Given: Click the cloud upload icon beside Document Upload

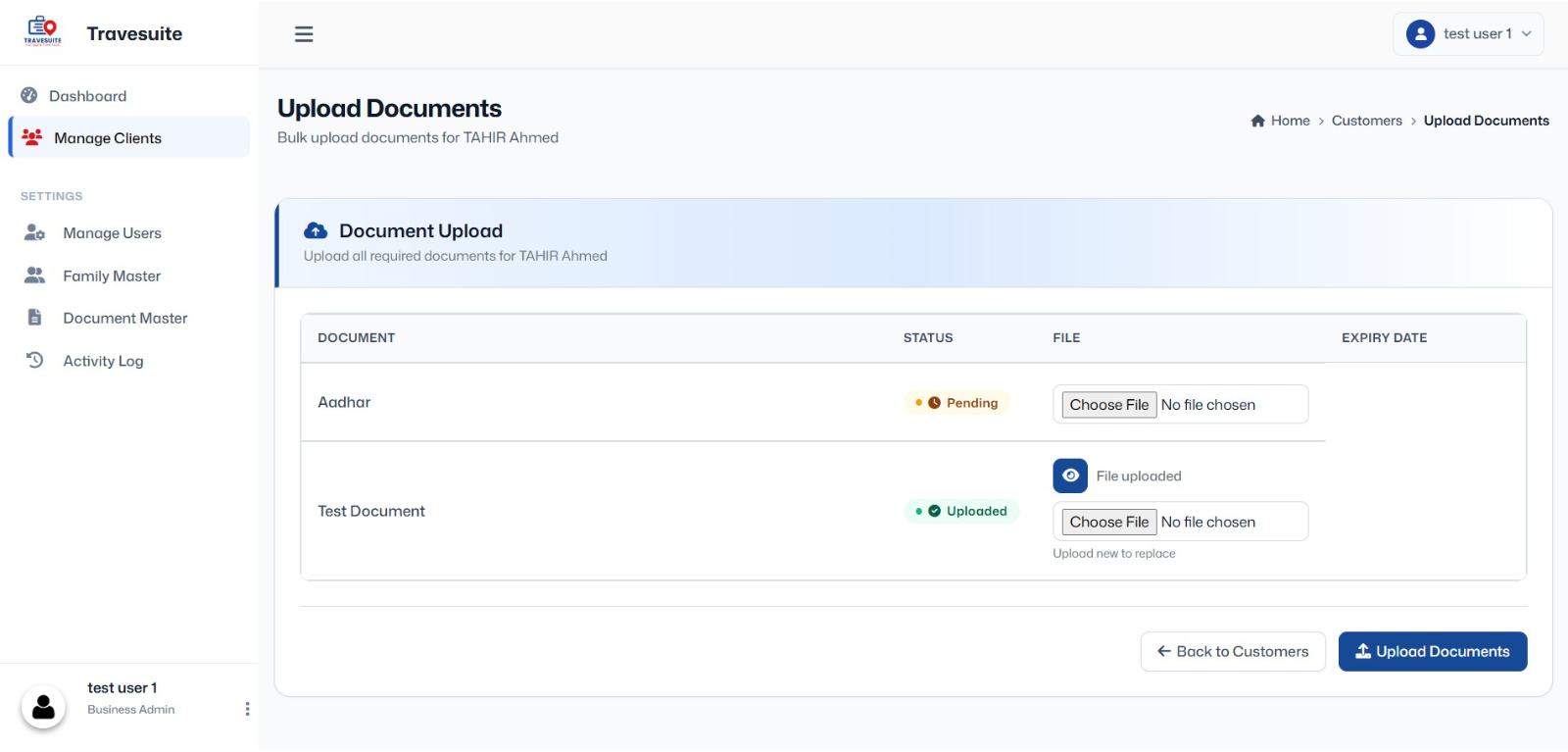Looking at the screenshot, I should click(316, 230).
